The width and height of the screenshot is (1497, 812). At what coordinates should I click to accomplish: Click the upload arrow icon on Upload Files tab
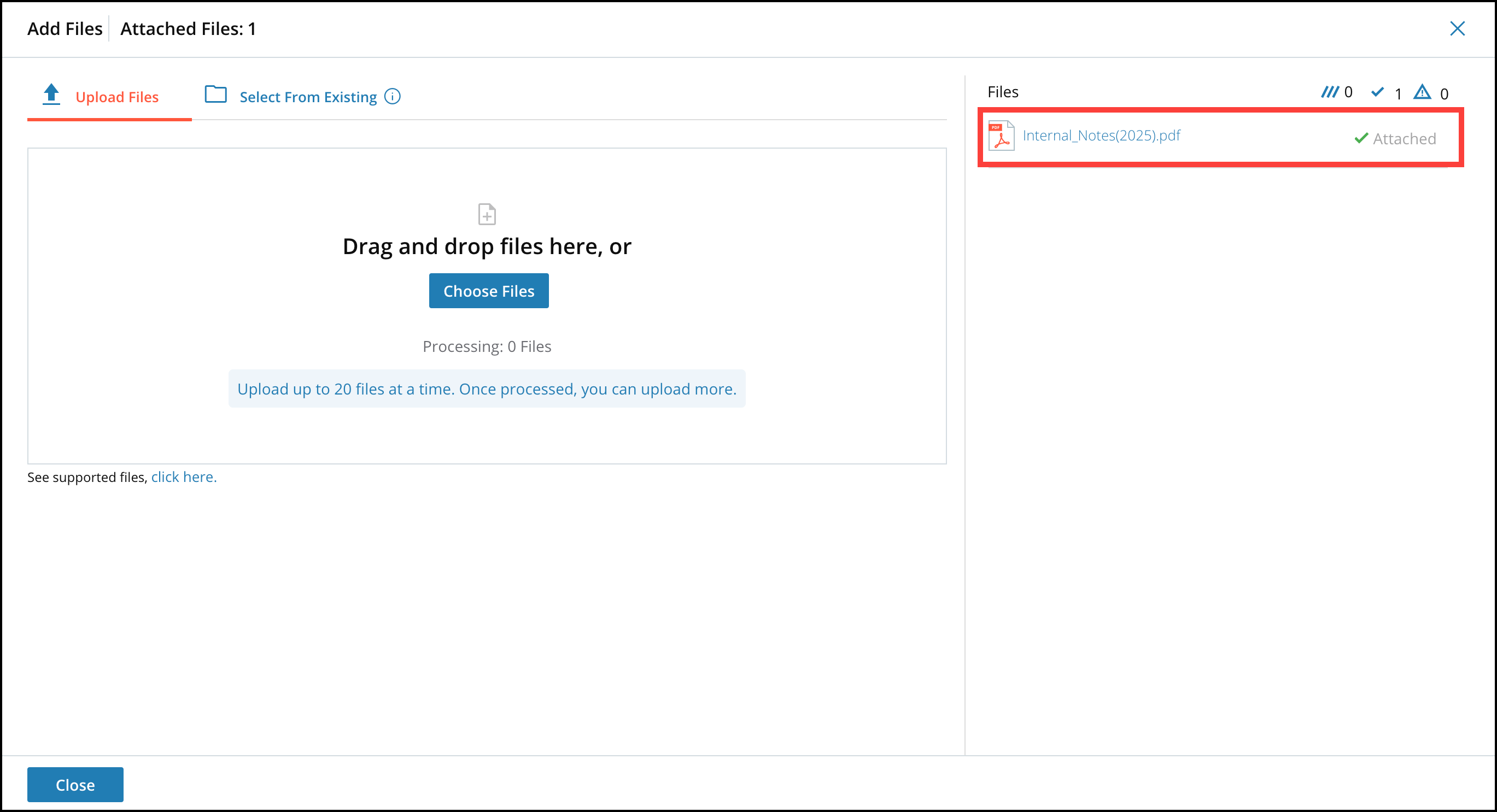[x=51, y=94]
